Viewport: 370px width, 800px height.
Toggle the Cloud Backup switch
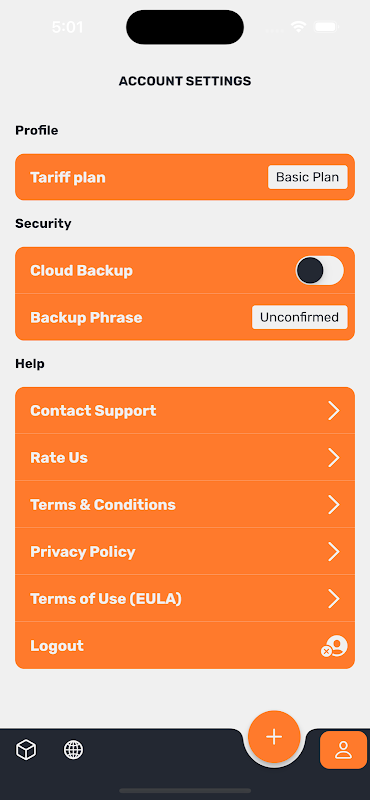pyautogui.click(x=319, y=270)
